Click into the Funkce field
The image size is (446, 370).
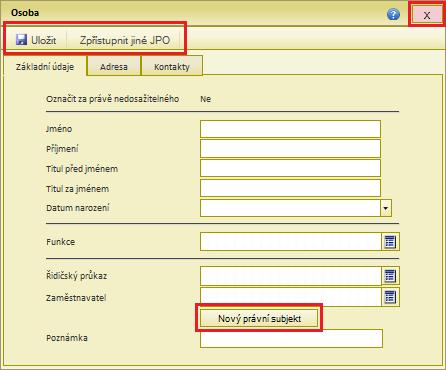(x=291, y=242)
